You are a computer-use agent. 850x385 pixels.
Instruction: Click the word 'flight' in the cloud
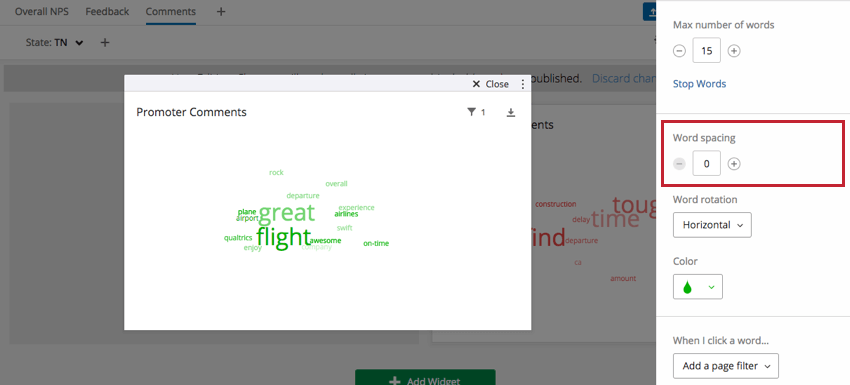(284, 237)
